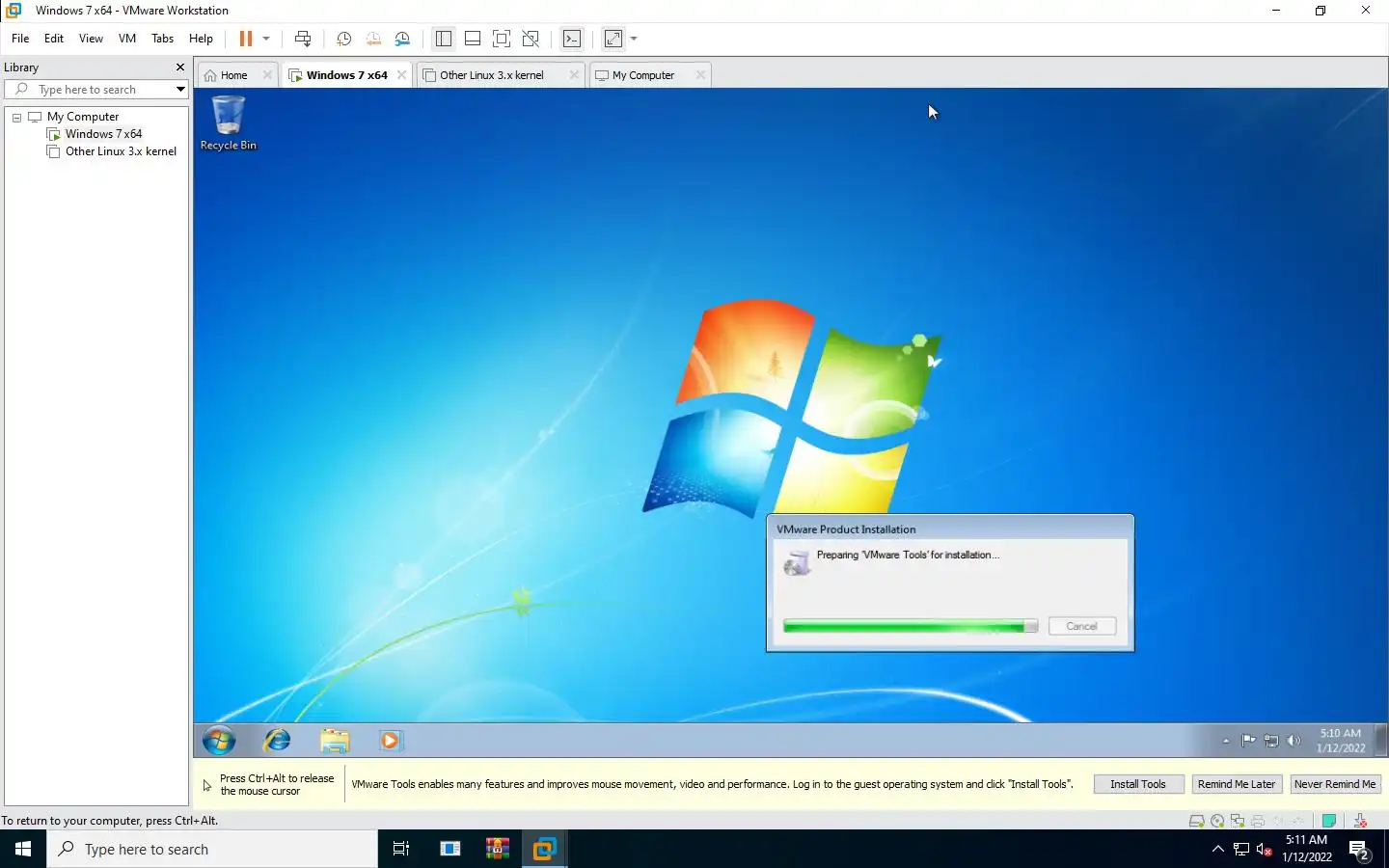Cancel the VMware Product Installation dialog
This screenshot has height=868, width=1389.
[1081, 627]
